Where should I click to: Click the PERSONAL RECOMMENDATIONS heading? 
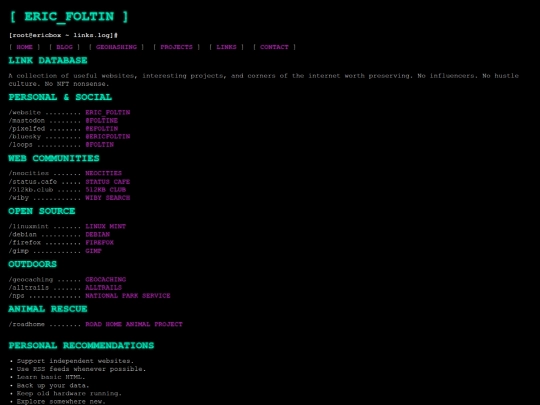(81, 345)
